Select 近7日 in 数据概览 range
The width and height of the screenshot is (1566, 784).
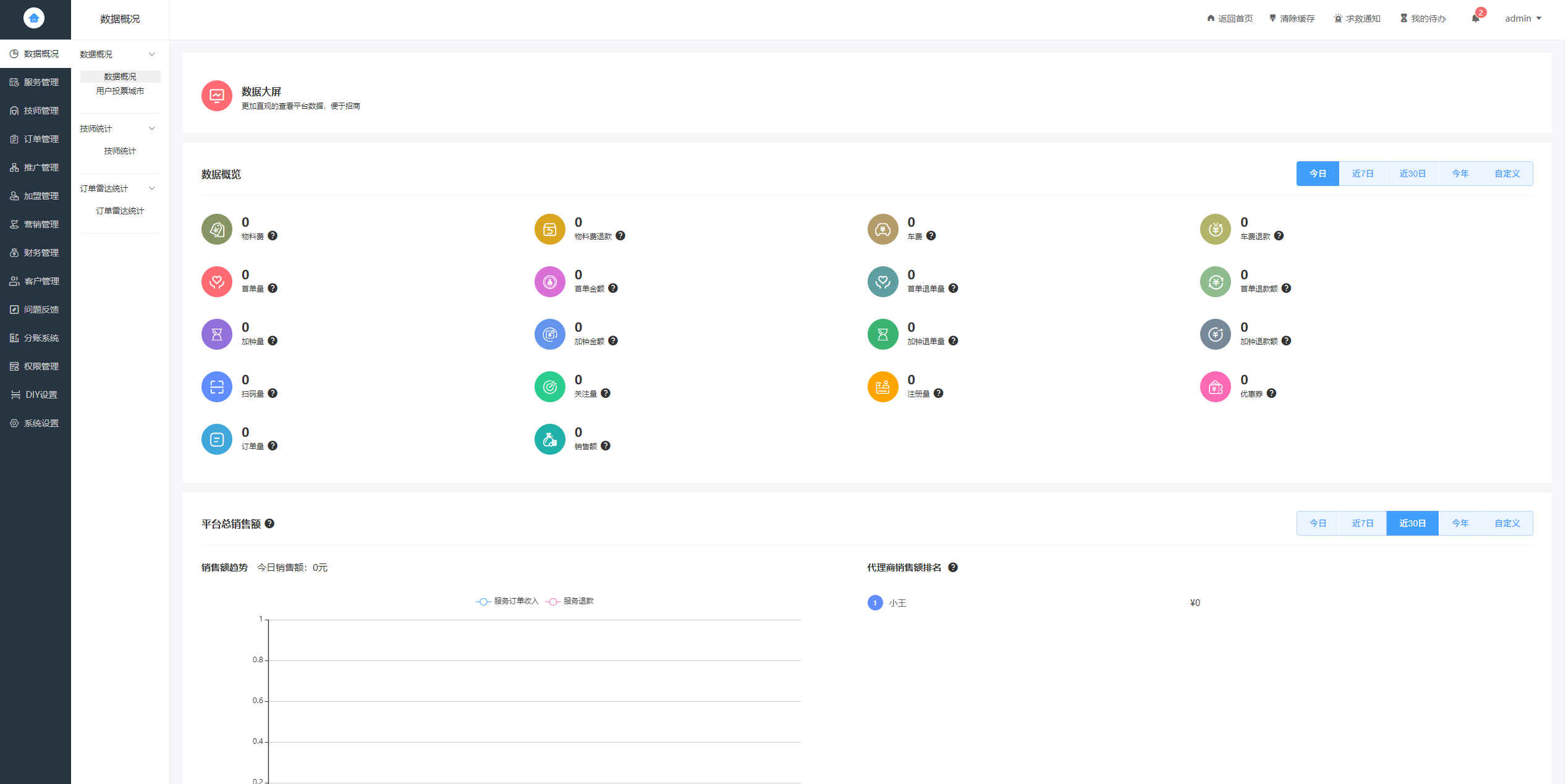(x=1362, y=174)
